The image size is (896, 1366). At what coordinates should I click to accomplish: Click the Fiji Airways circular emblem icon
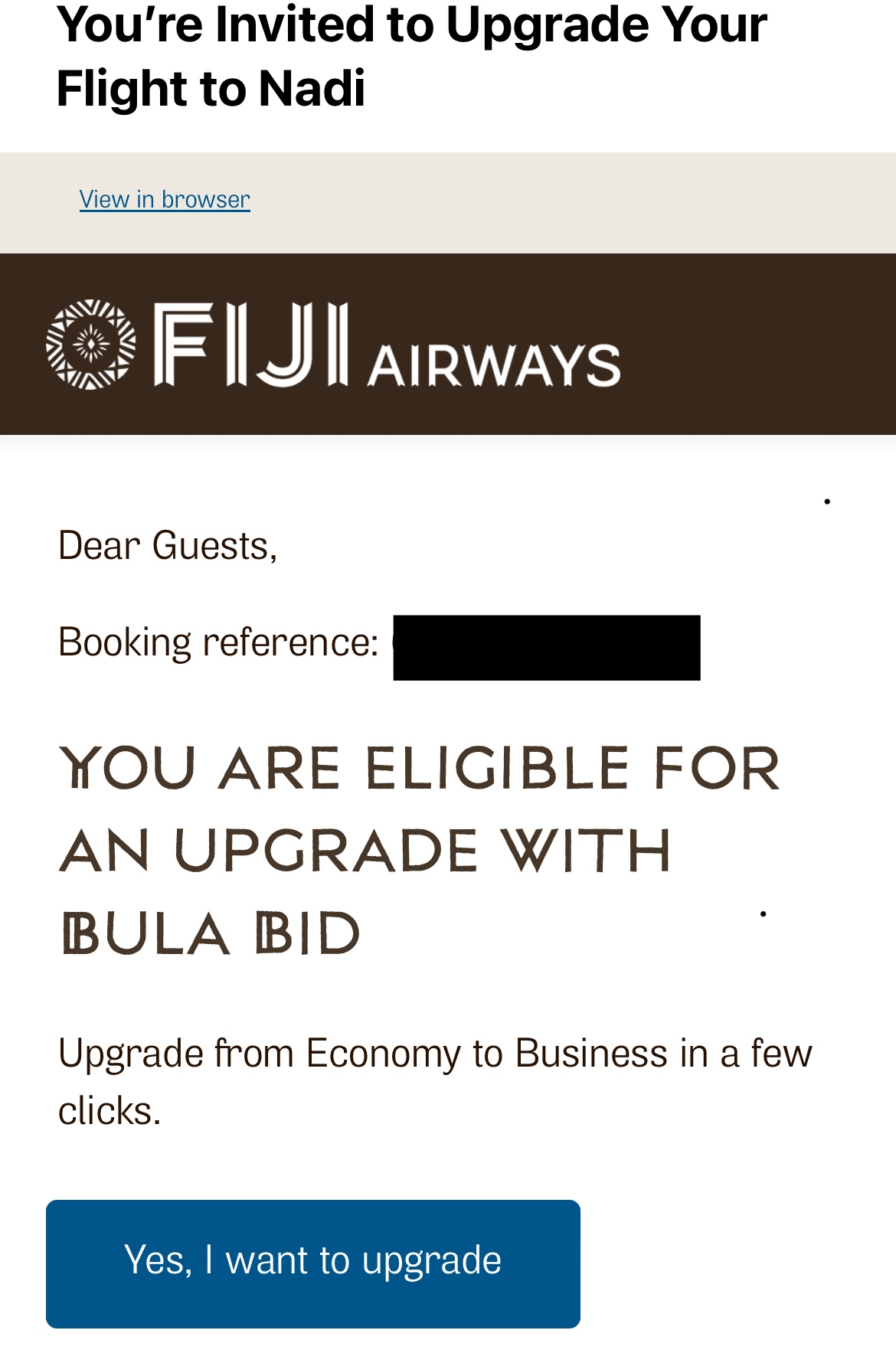pyautogui.click(x=90, y=345)
